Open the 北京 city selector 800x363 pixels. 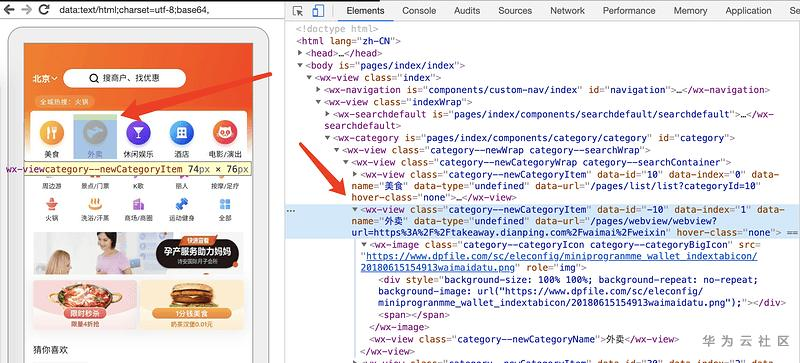point(45,79)
